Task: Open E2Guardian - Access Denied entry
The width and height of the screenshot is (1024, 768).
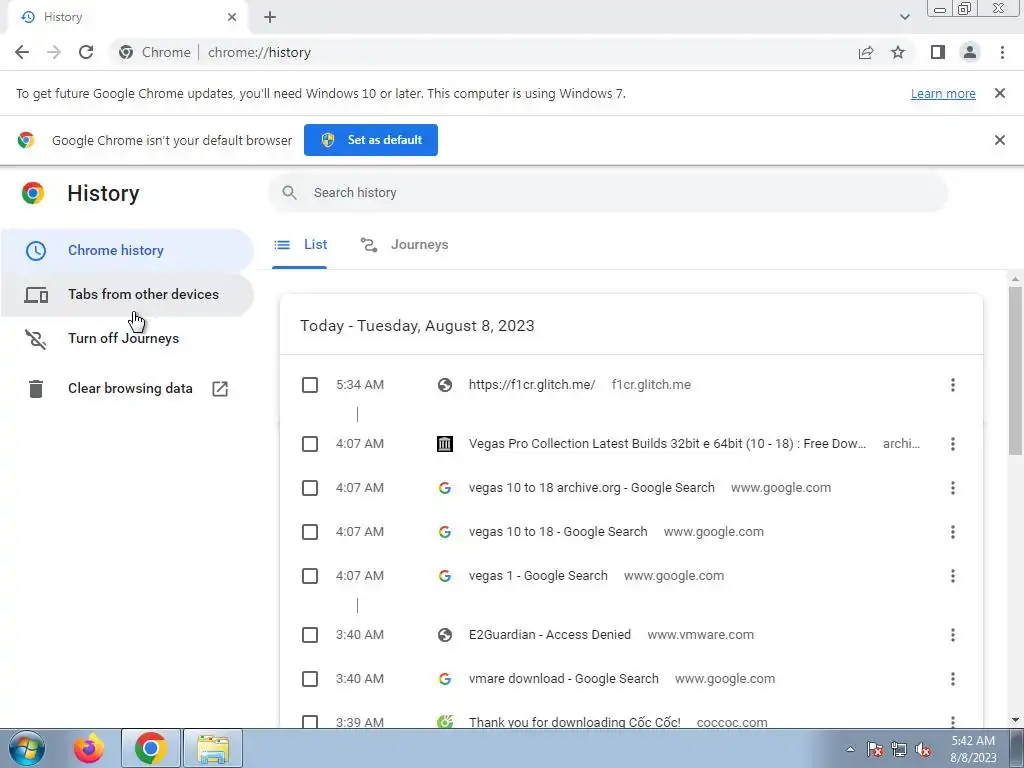Action: click(x=549, y=635)
